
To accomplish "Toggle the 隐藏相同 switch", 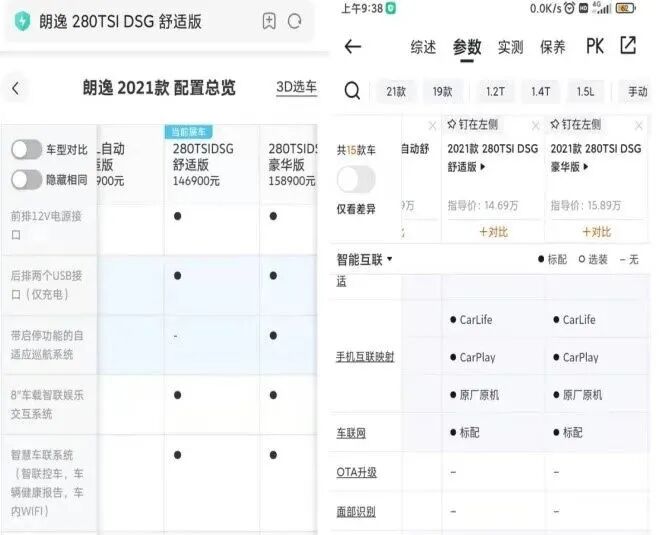I will pyautogui.click(x=26, y=179).
